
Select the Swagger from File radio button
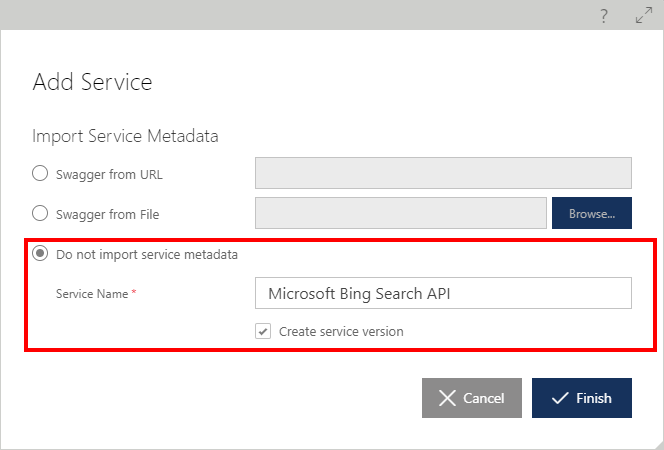click(x=40, y=213)
